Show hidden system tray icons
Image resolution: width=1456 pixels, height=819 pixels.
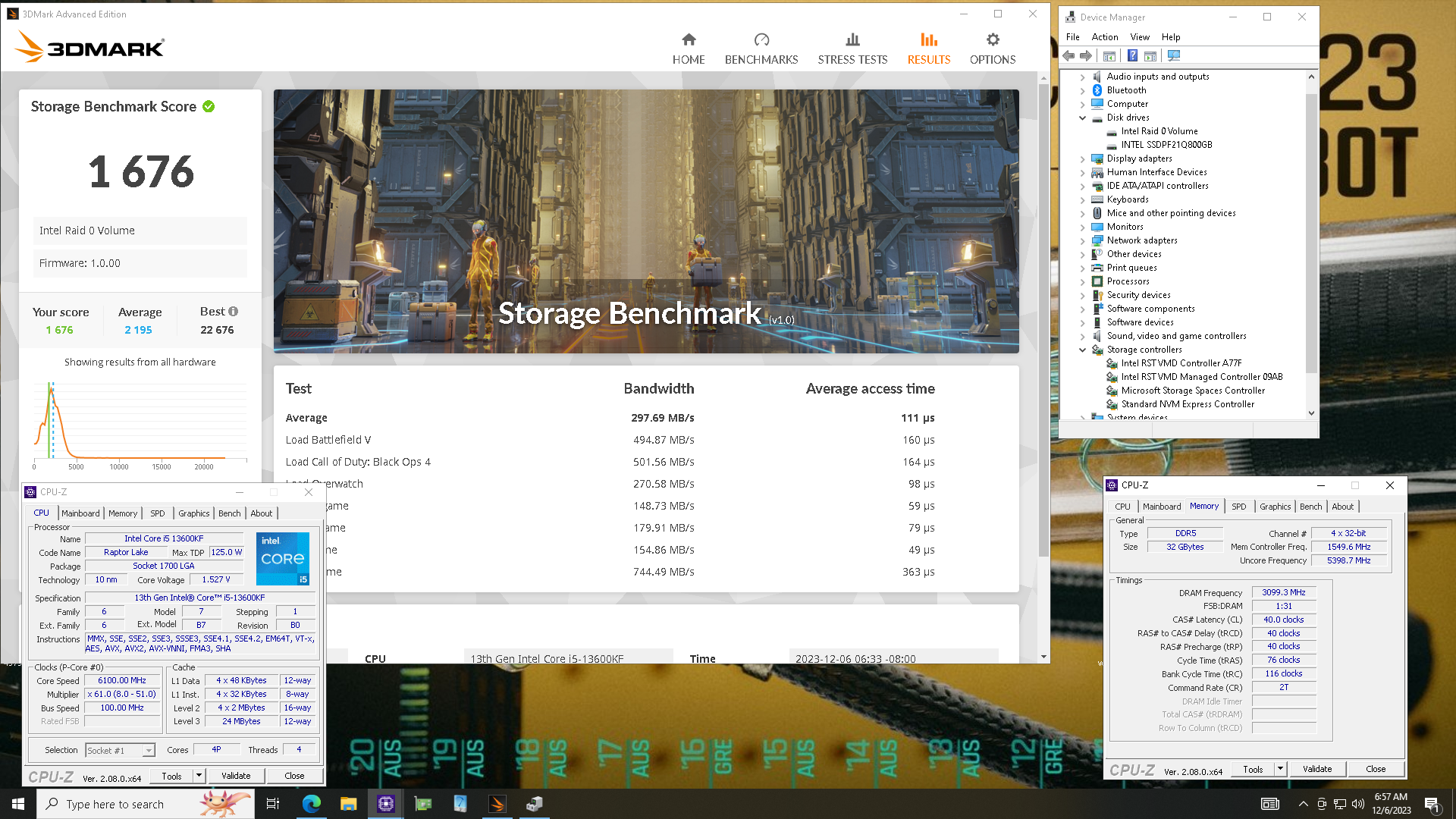1303,804
